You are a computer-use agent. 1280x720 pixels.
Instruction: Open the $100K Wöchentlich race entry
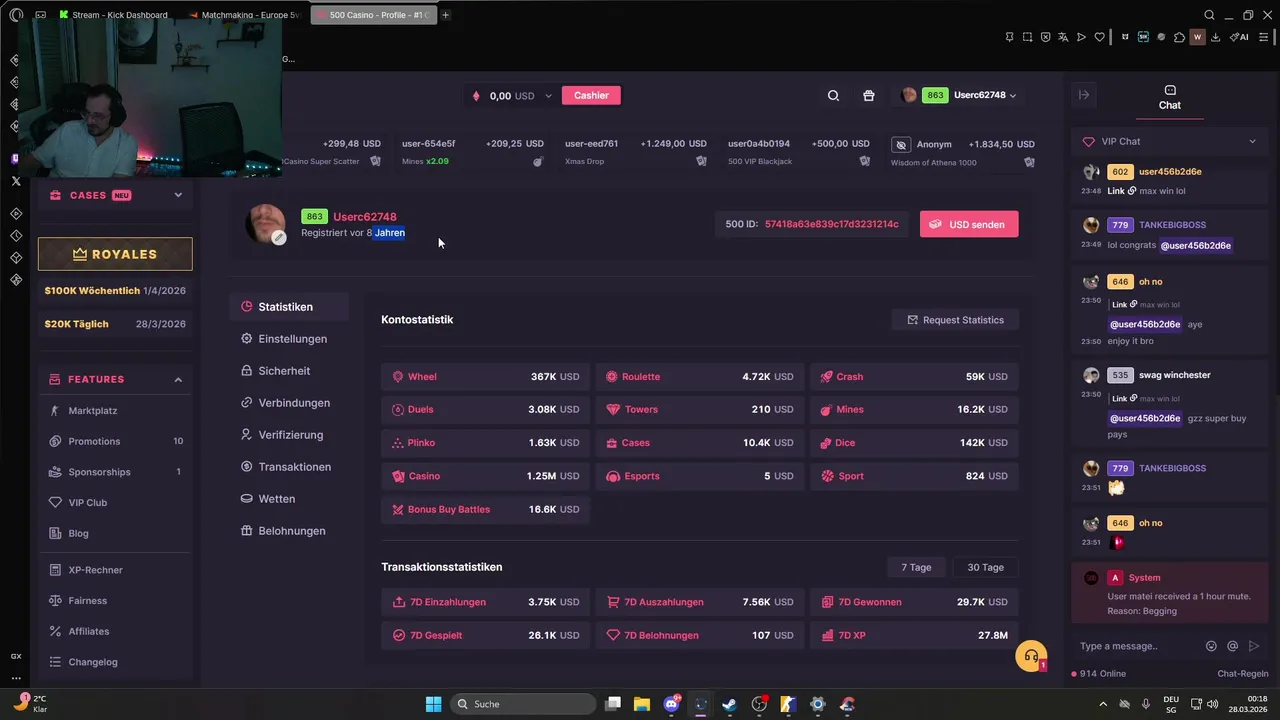(x=115, y=291)
